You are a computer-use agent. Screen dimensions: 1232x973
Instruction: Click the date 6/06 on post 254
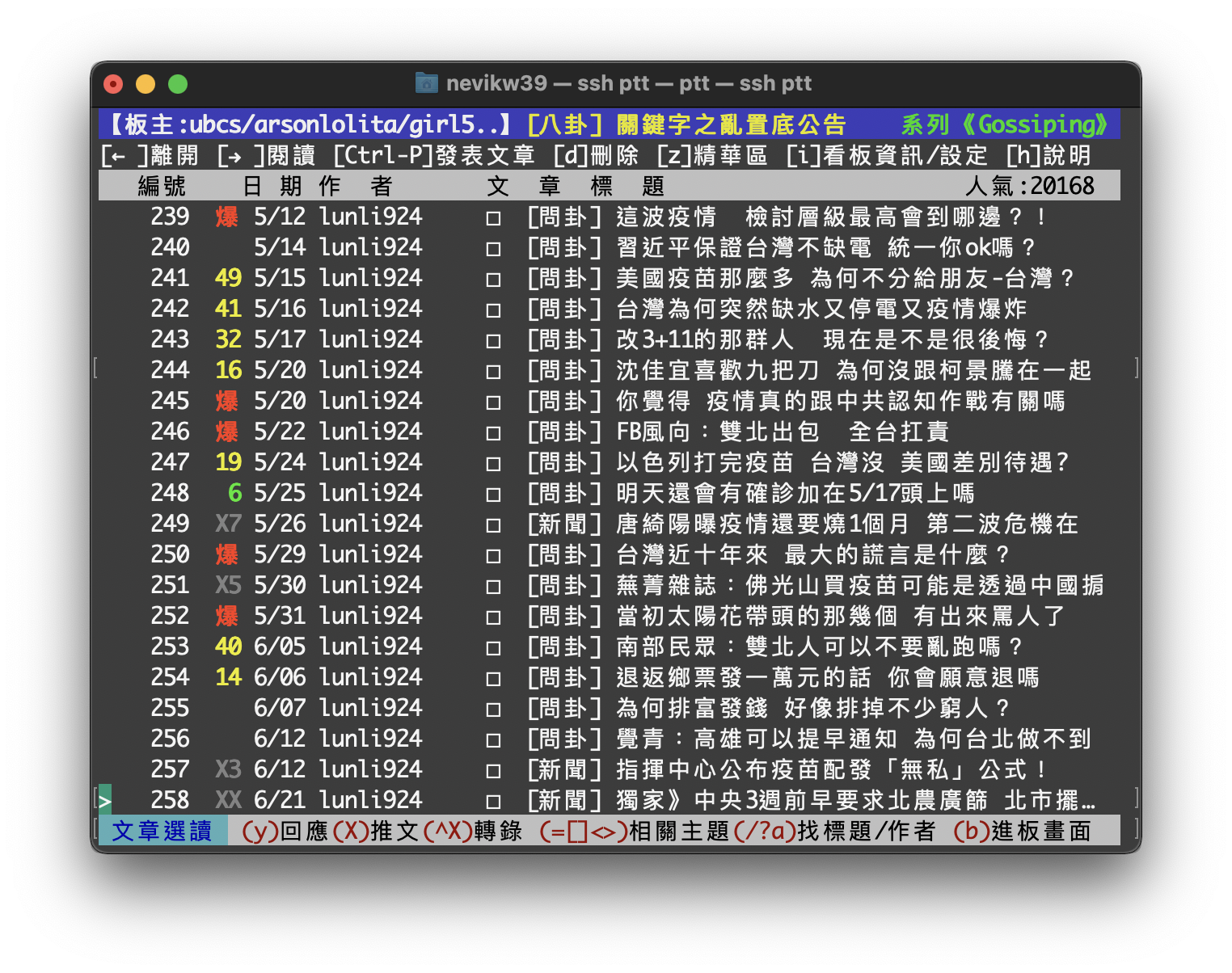[280, 677]
